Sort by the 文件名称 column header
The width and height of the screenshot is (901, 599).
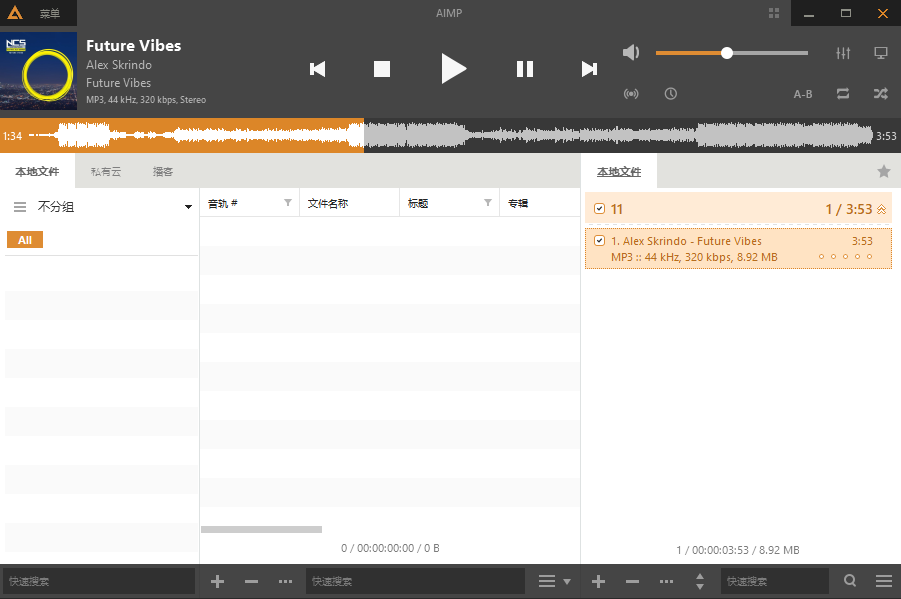pos(349,203)
